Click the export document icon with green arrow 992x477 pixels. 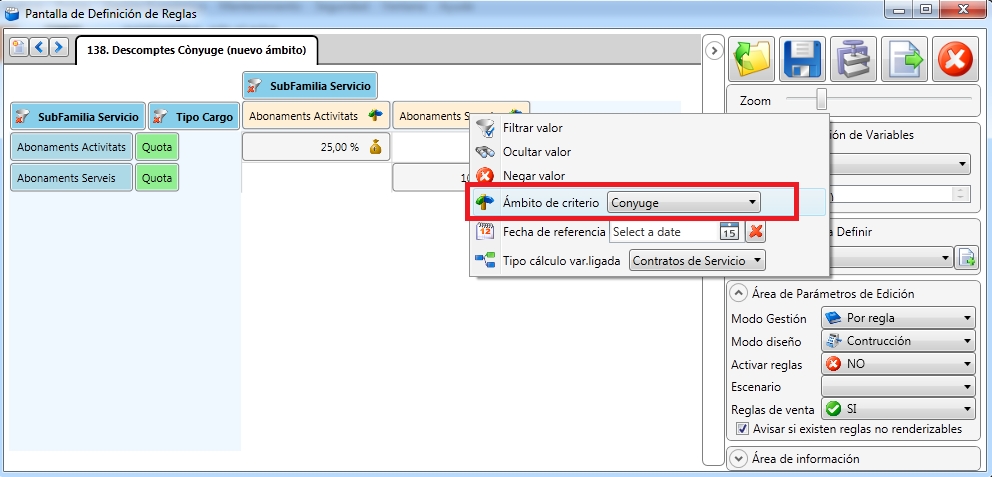point(904,59)
